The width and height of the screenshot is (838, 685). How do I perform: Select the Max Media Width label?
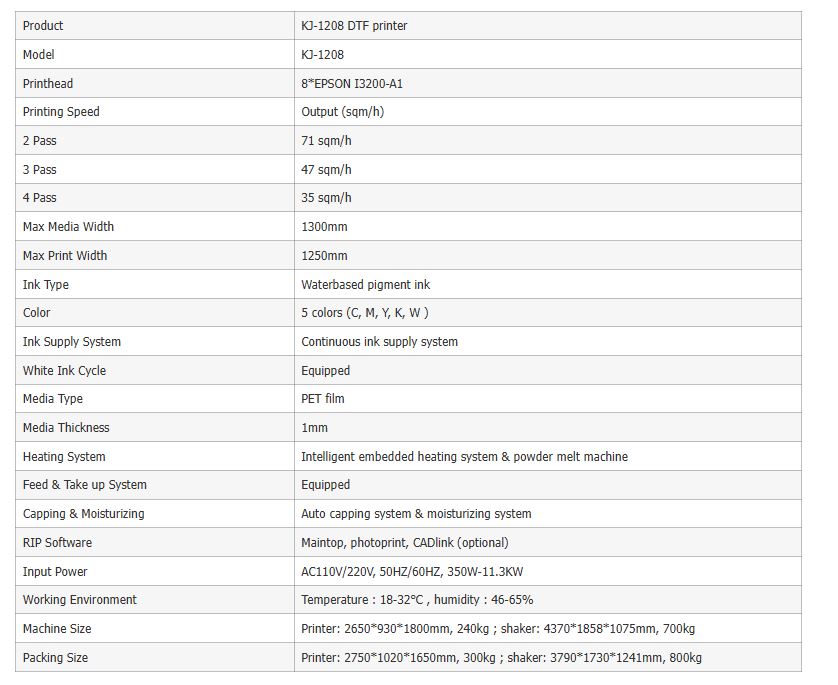(68, 227)
